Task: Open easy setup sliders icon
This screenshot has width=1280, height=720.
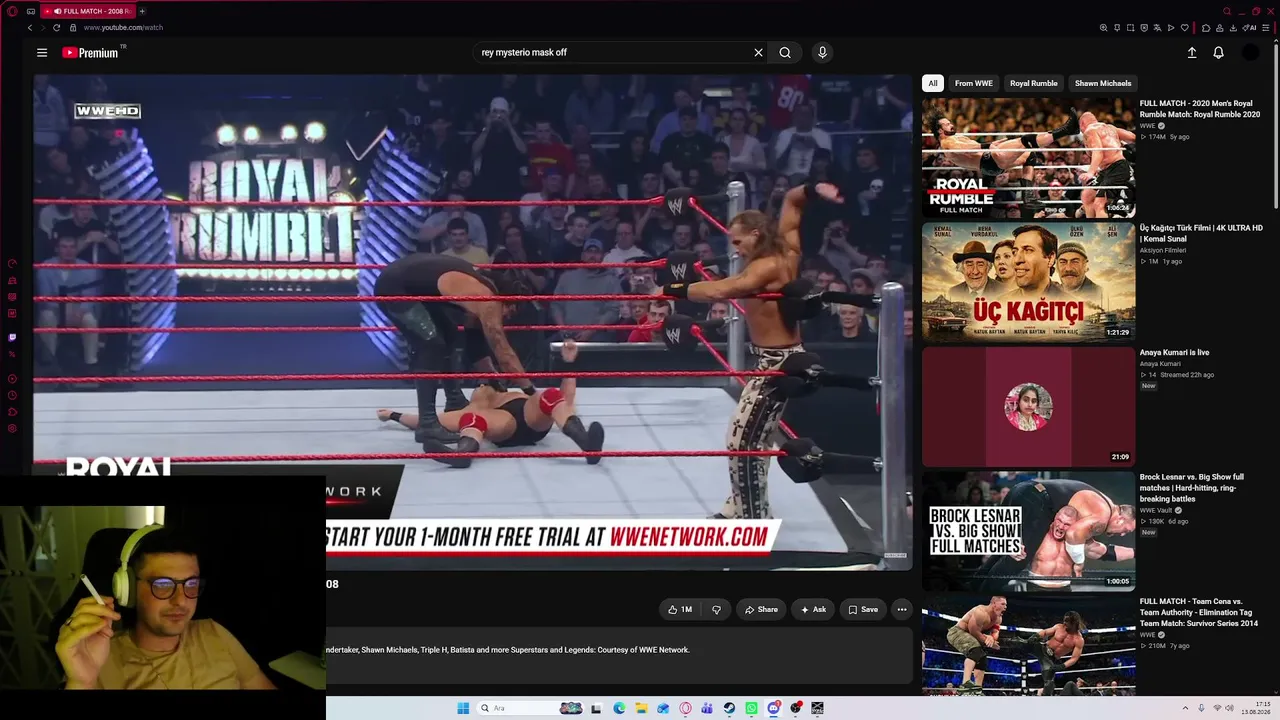Action: (1267, 28)
